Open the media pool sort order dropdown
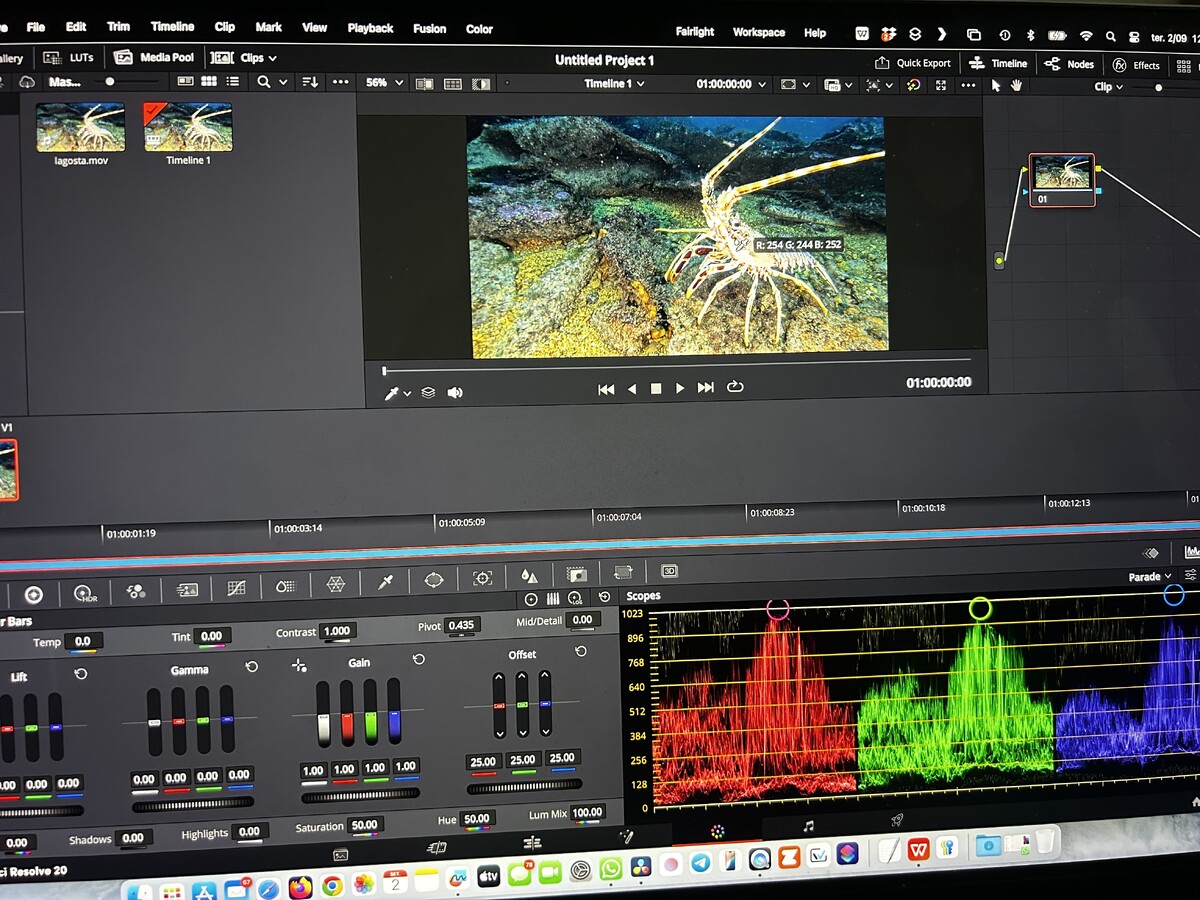 310,82
